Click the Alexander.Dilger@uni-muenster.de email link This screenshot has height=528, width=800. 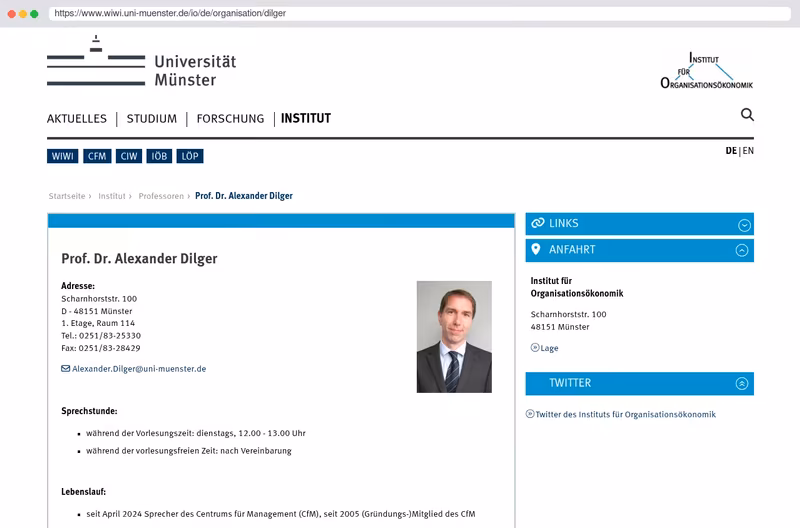pyautogui.click(x=139, y=369)
